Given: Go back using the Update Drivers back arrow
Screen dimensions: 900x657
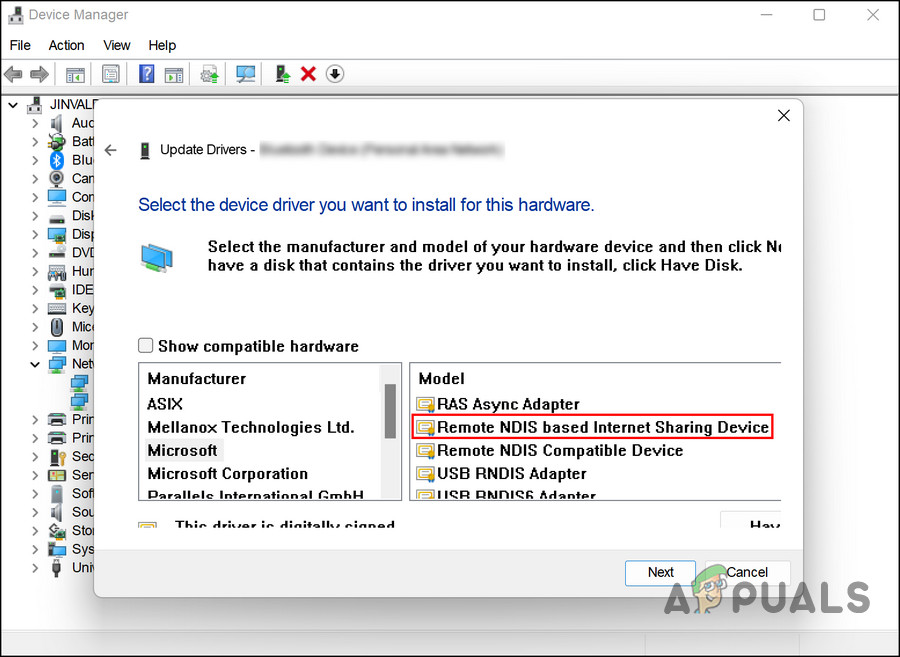Looking at the screenshot, I should [110, 150].
